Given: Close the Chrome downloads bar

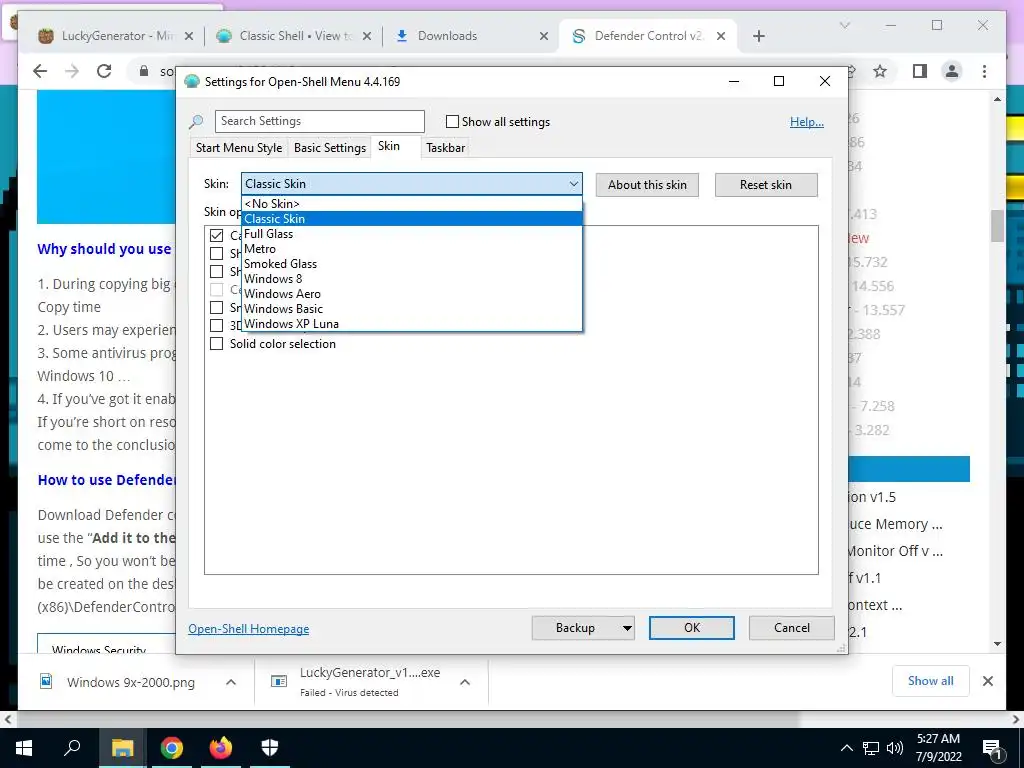Looking at the screenshot, I should 988,681.
